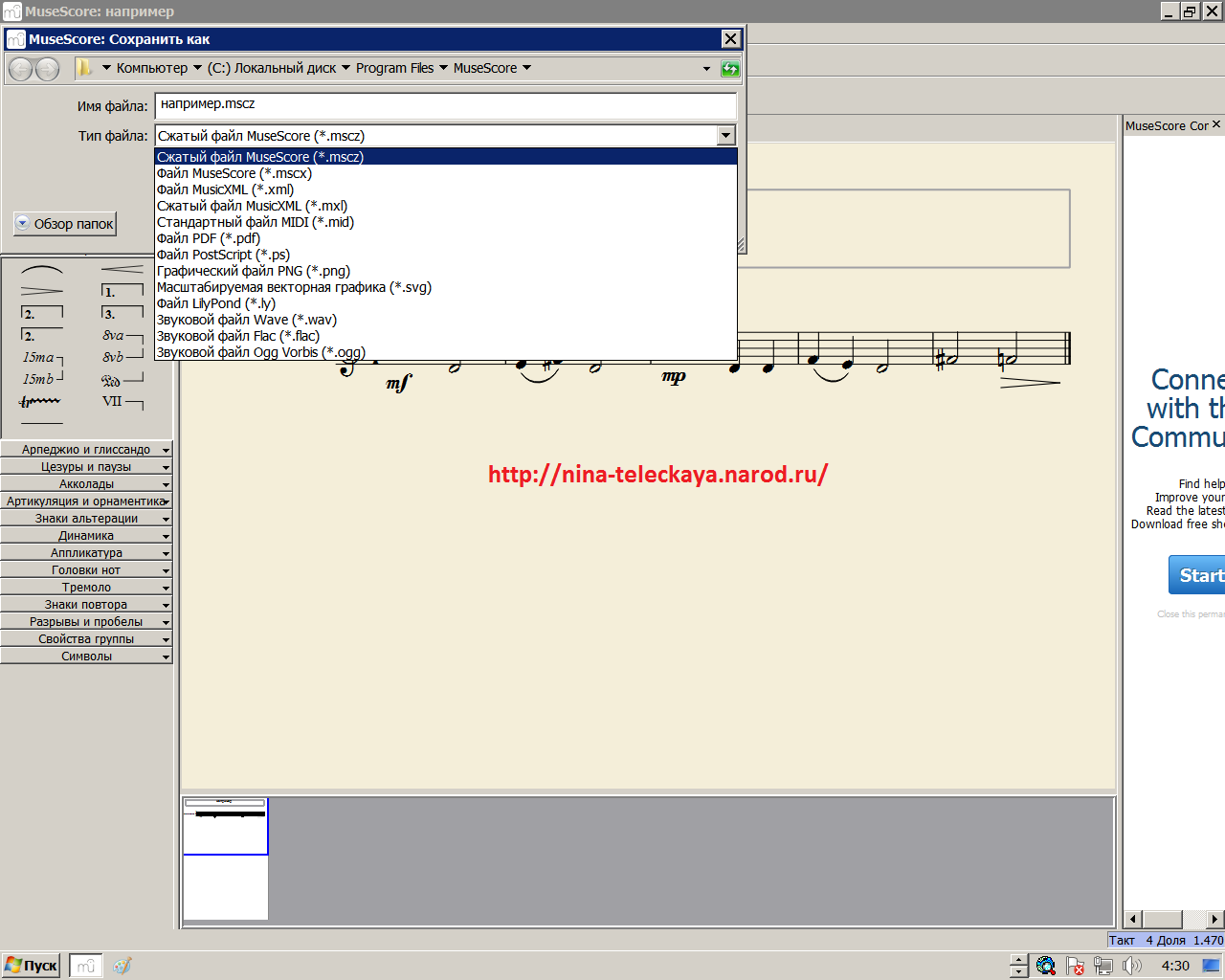Choose Стандартный файл MIDI (*.mid)
Viewport: 1225px width, 980px height.
[x=446, y=222]
